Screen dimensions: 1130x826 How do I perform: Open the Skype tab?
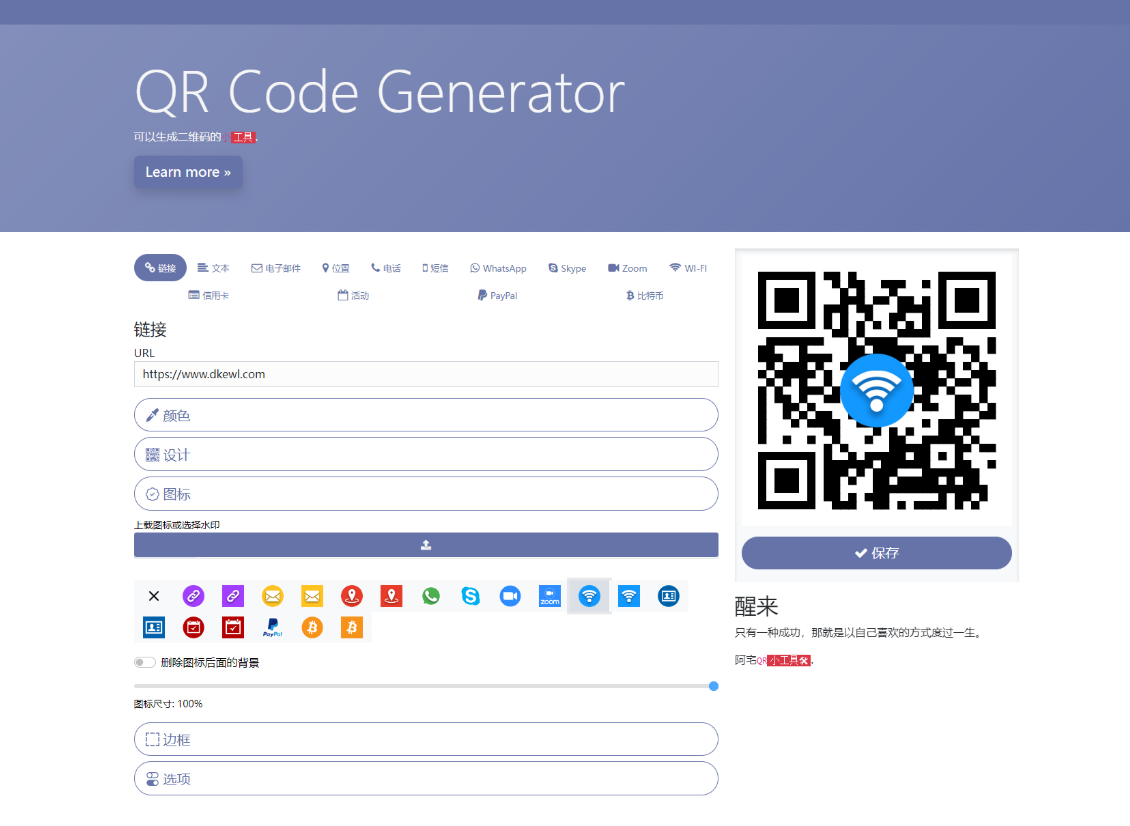click(567, 268)
